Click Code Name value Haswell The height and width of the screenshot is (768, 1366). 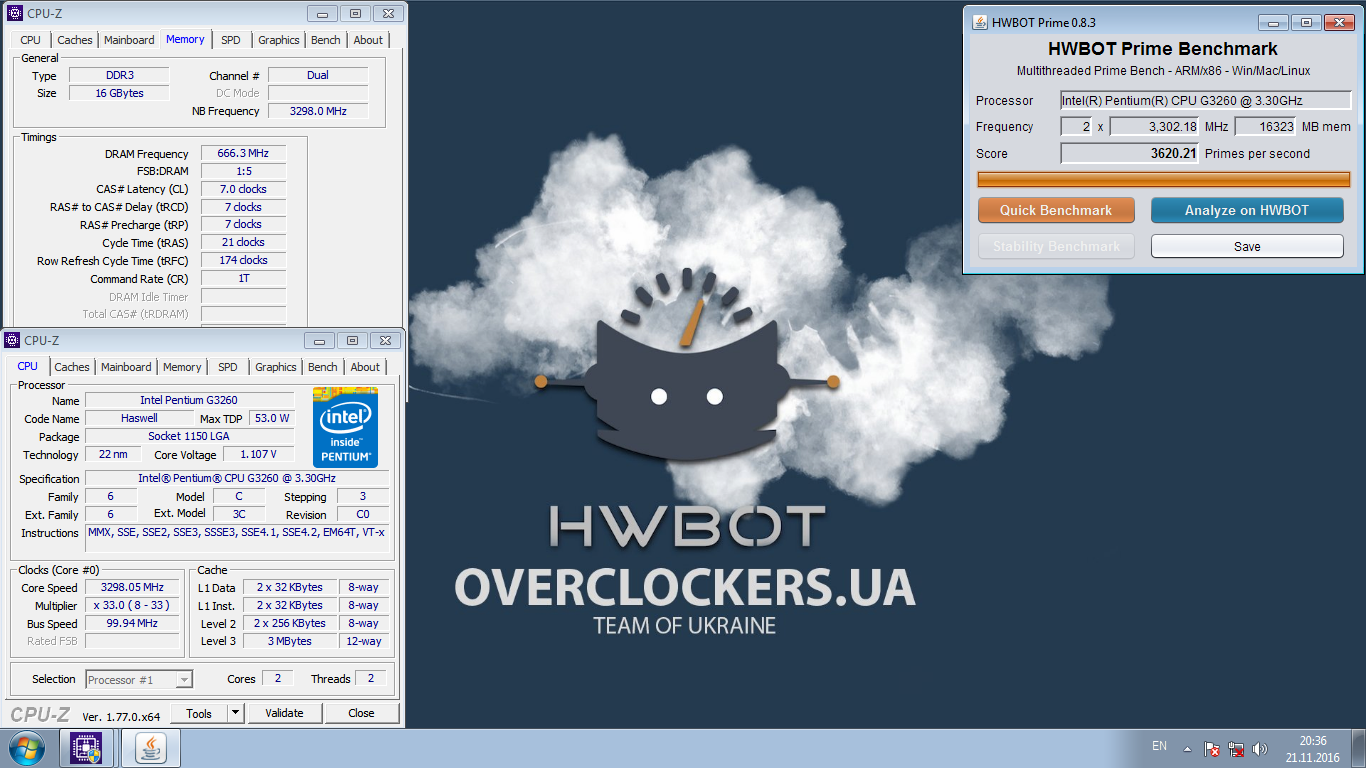(x=139, y=418)
